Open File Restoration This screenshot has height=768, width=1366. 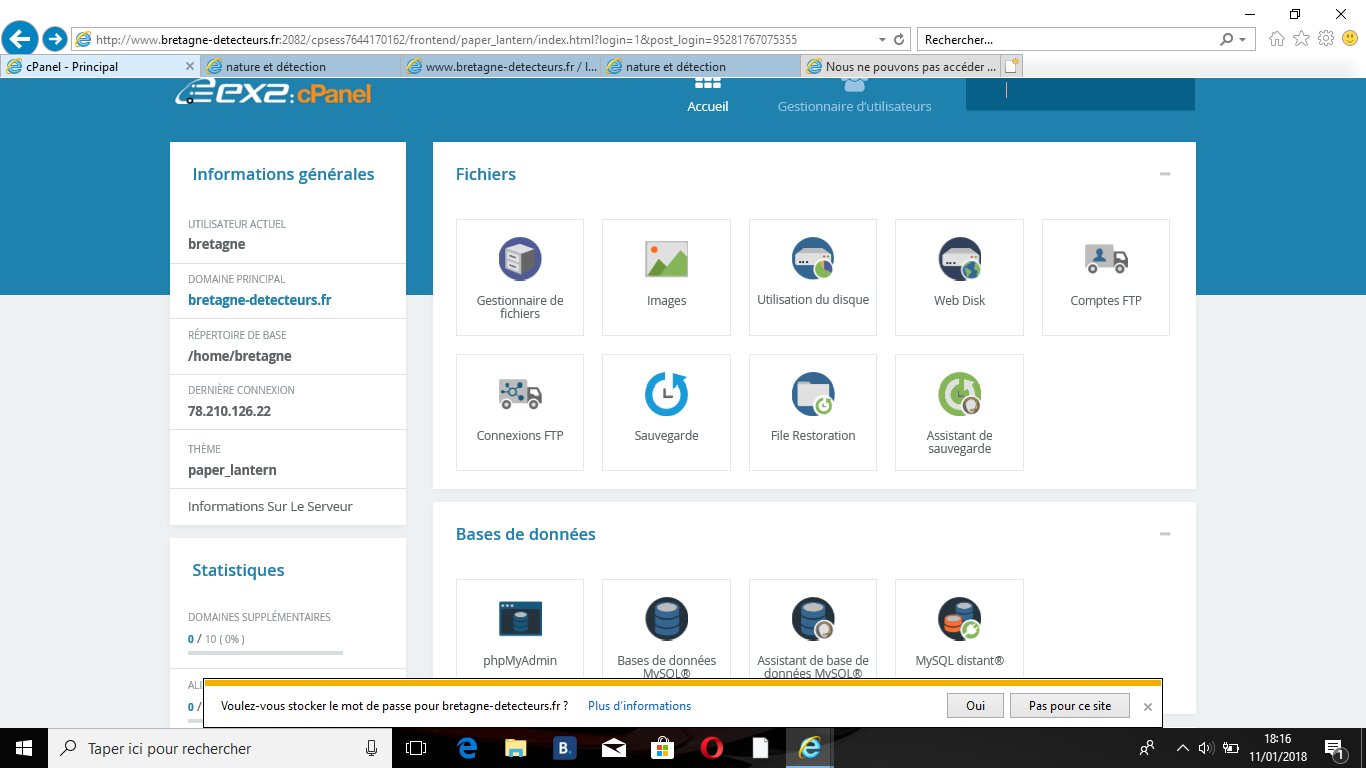[x=813, y=412]
